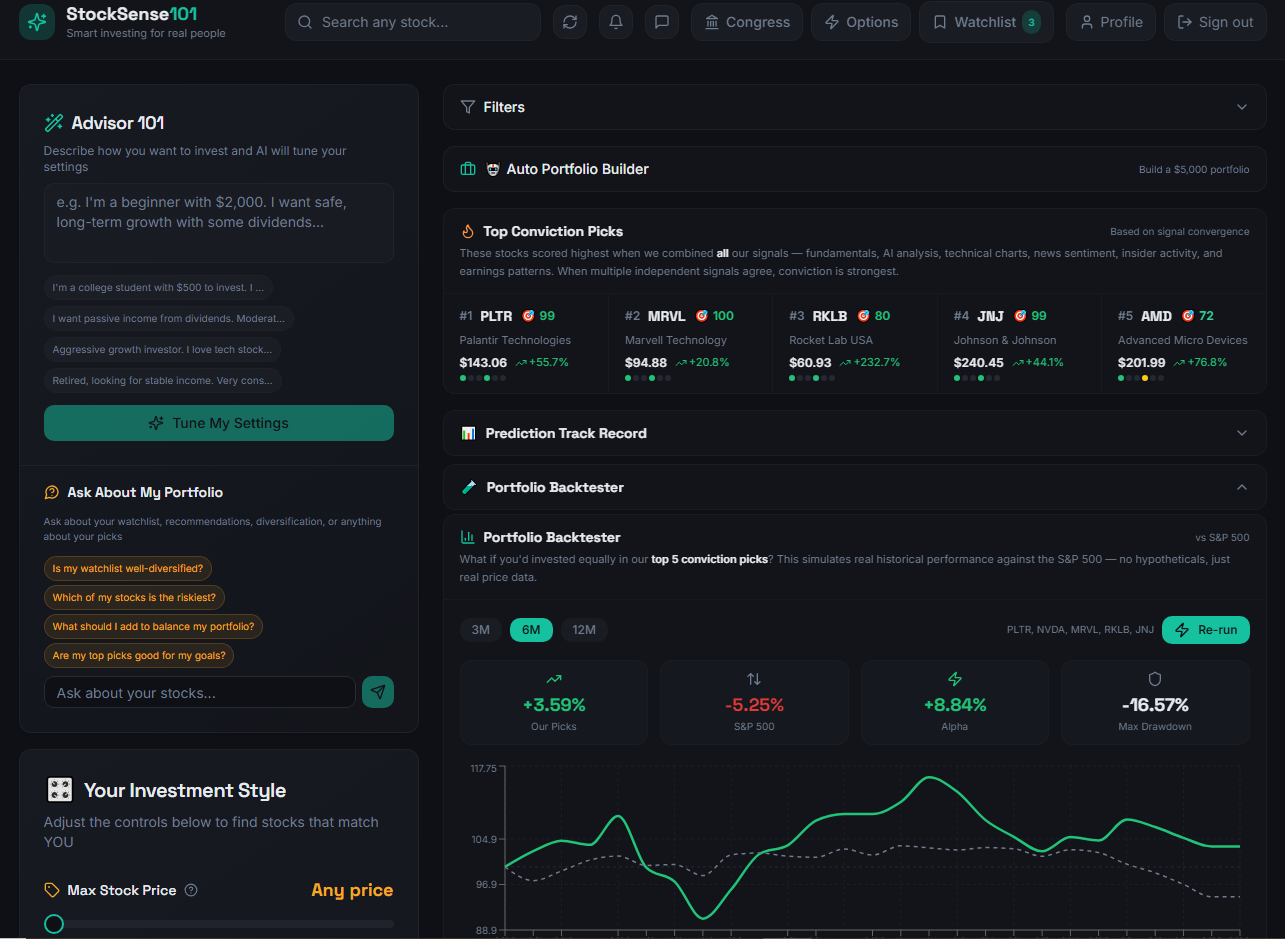Select the 3M backtest period
Viewport: 1285px width, 939px height.
tap(481, 630)
